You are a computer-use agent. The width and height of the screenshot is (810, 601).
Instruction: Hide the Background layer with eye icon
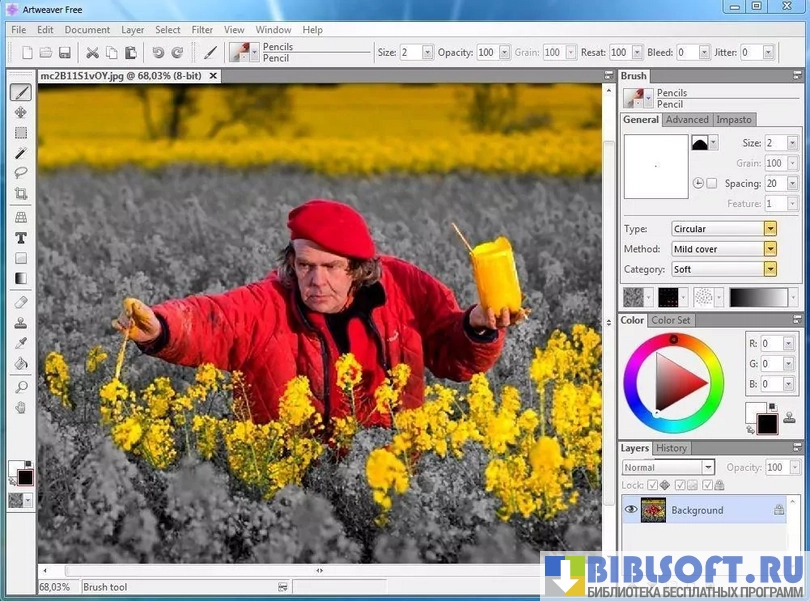[x=631, y=509]
